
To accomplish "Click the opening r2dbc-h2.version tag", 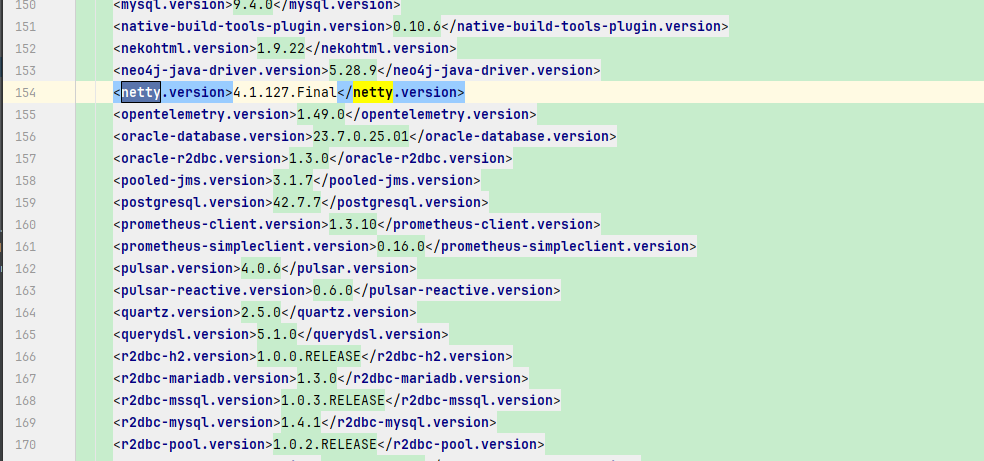I will [185, 356].
